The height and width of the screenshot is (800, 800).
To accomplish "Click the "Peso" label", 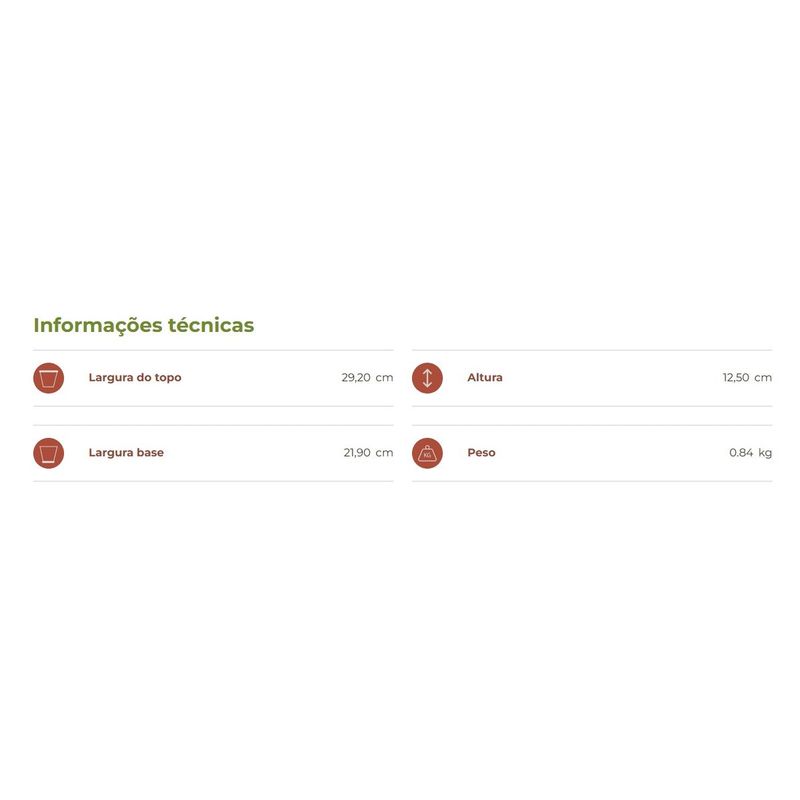I will pos(481,453).
